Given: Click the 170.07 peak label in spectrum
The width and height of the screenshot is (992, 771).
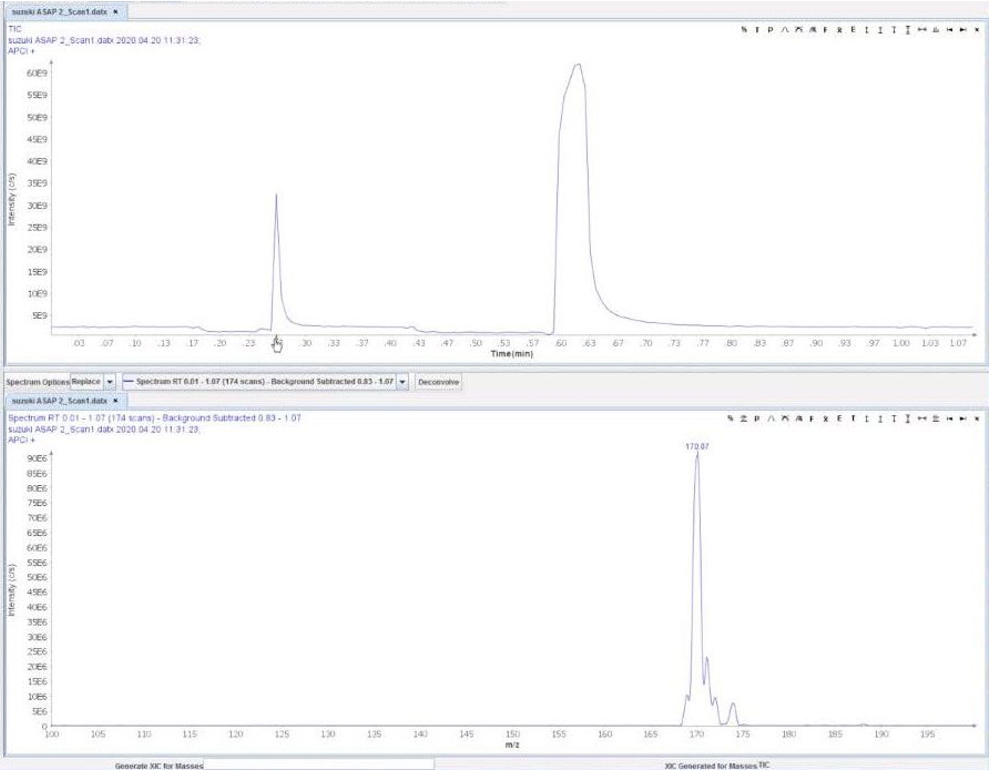Looking at the screenshot, I should point(697,446).
